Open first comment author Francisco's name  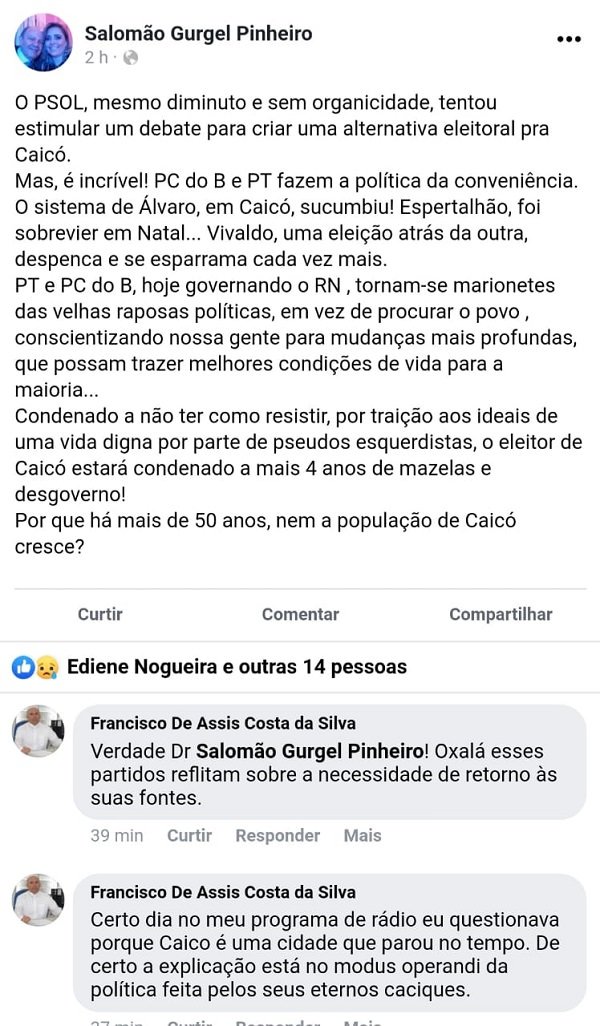[x=222, y=723]
